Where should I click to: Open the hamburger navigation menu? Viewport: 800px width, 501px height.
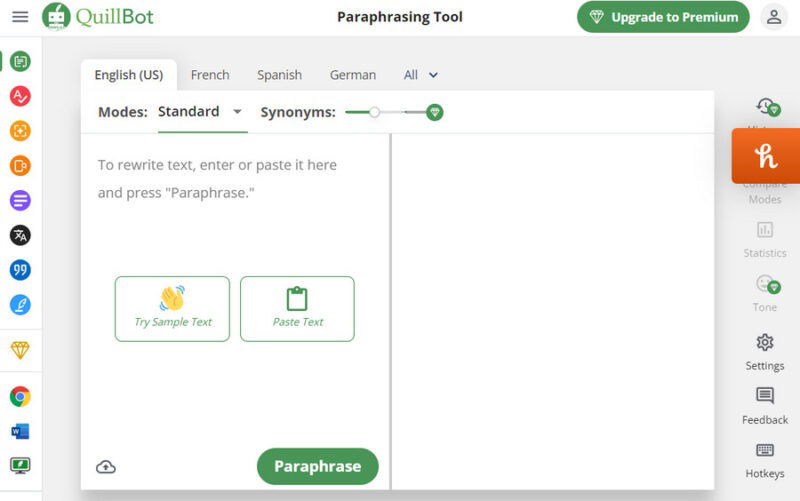(x=20, y=17)
